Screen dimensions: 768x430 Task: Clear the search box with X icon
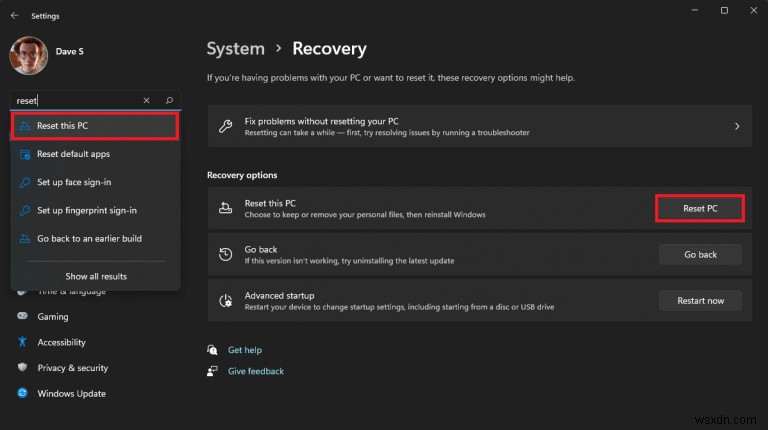click(146, 100)
